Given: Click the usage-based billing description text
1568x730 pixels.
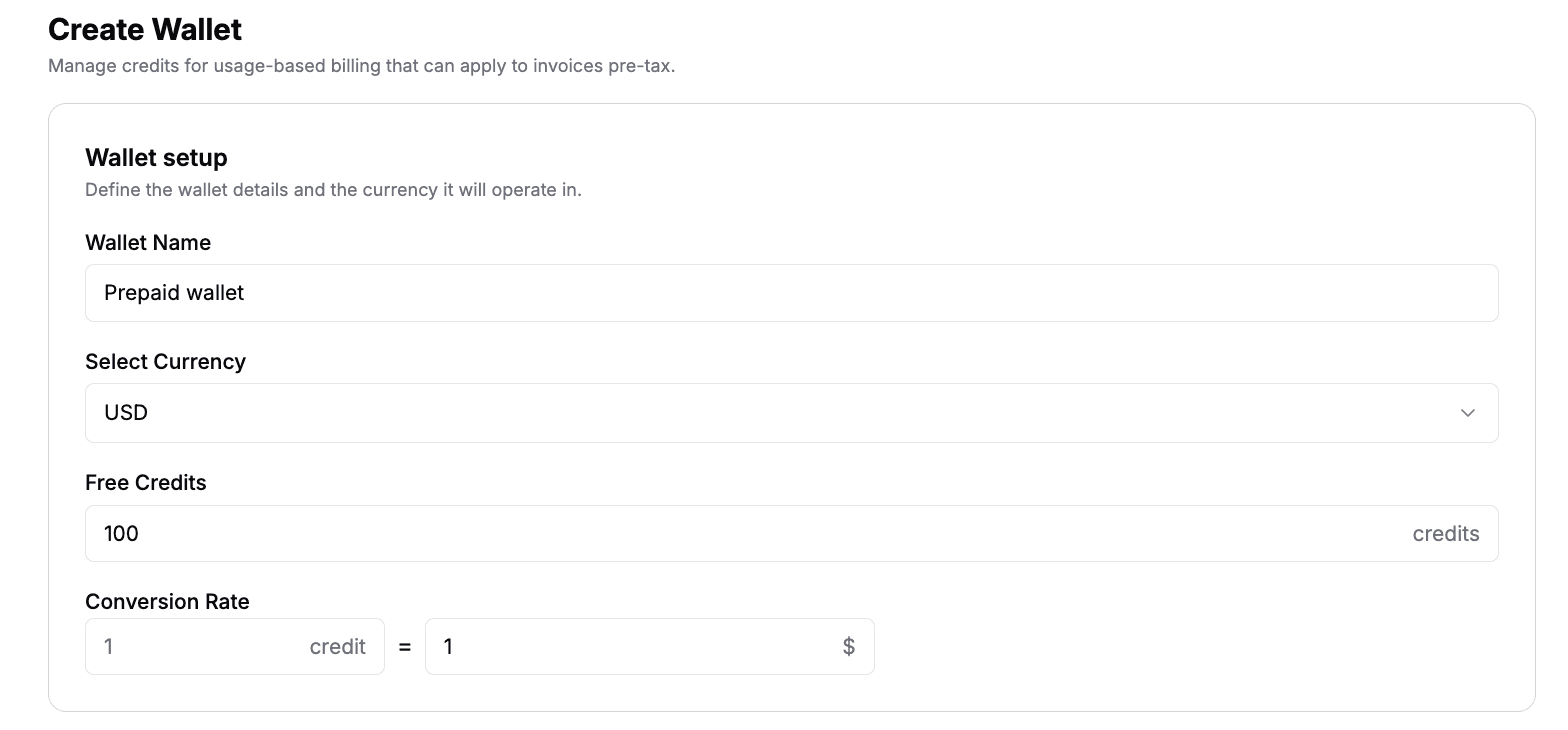Looking at the screenshot, I should click(362, 67).
